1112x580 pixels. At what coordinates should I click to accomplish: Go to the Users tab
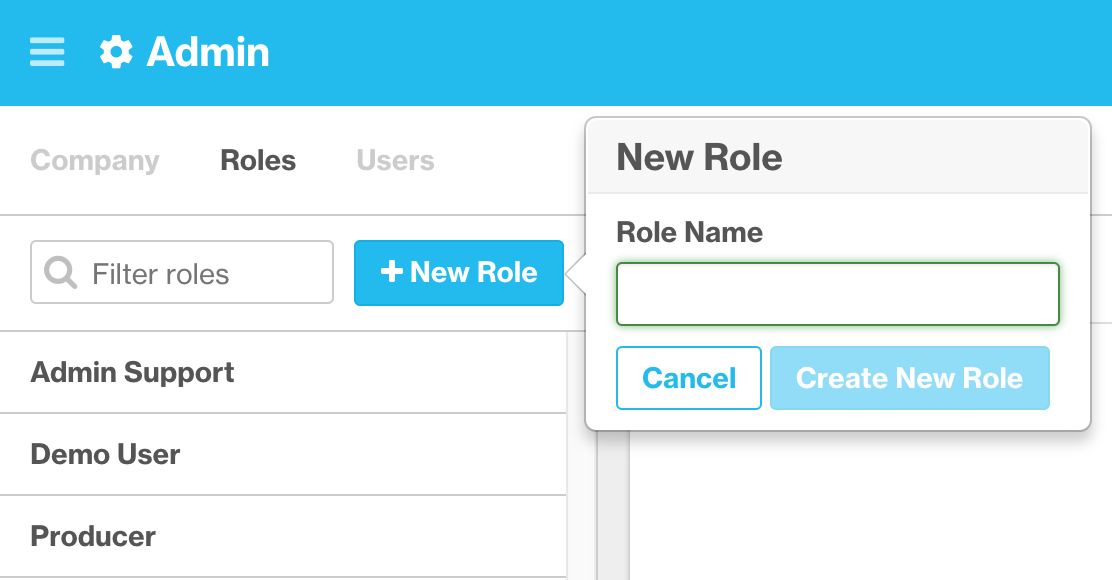[x=395, y=161]
